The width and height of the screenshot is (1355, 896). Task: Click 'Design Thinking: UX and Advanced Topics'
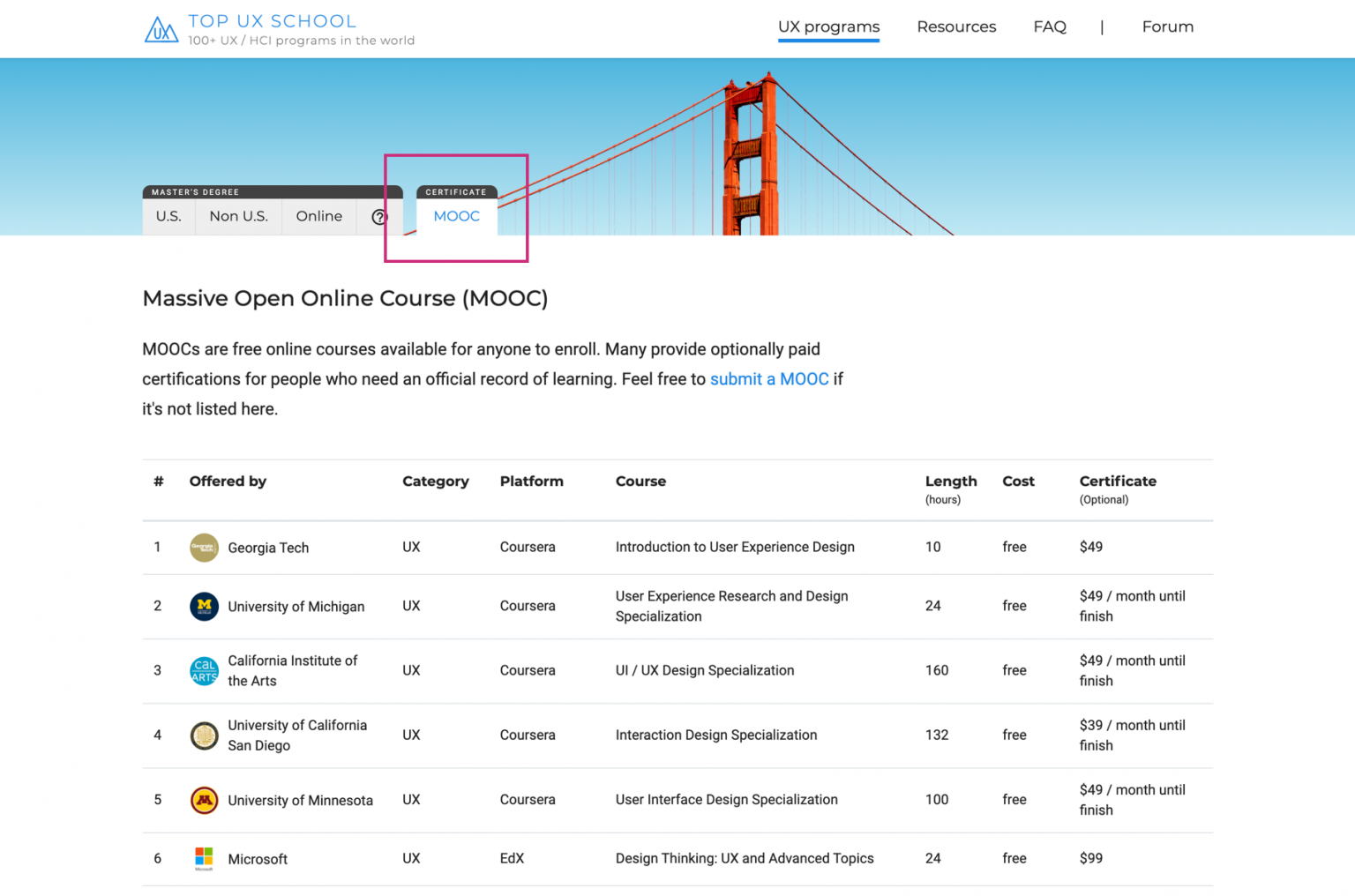[x=745, y=858]
